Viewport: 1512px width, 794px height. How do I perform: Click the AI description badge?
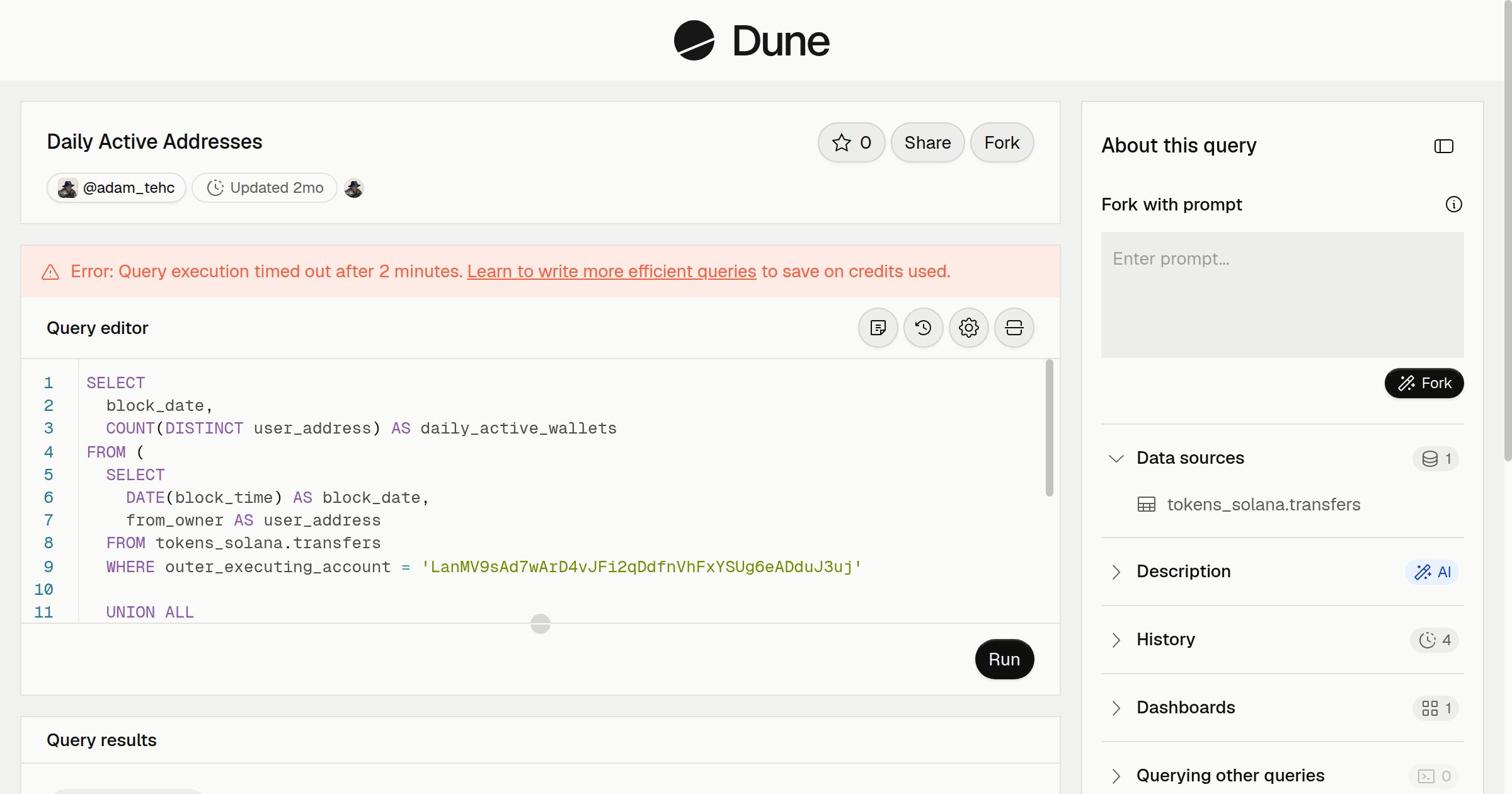tap(1432, 572)
